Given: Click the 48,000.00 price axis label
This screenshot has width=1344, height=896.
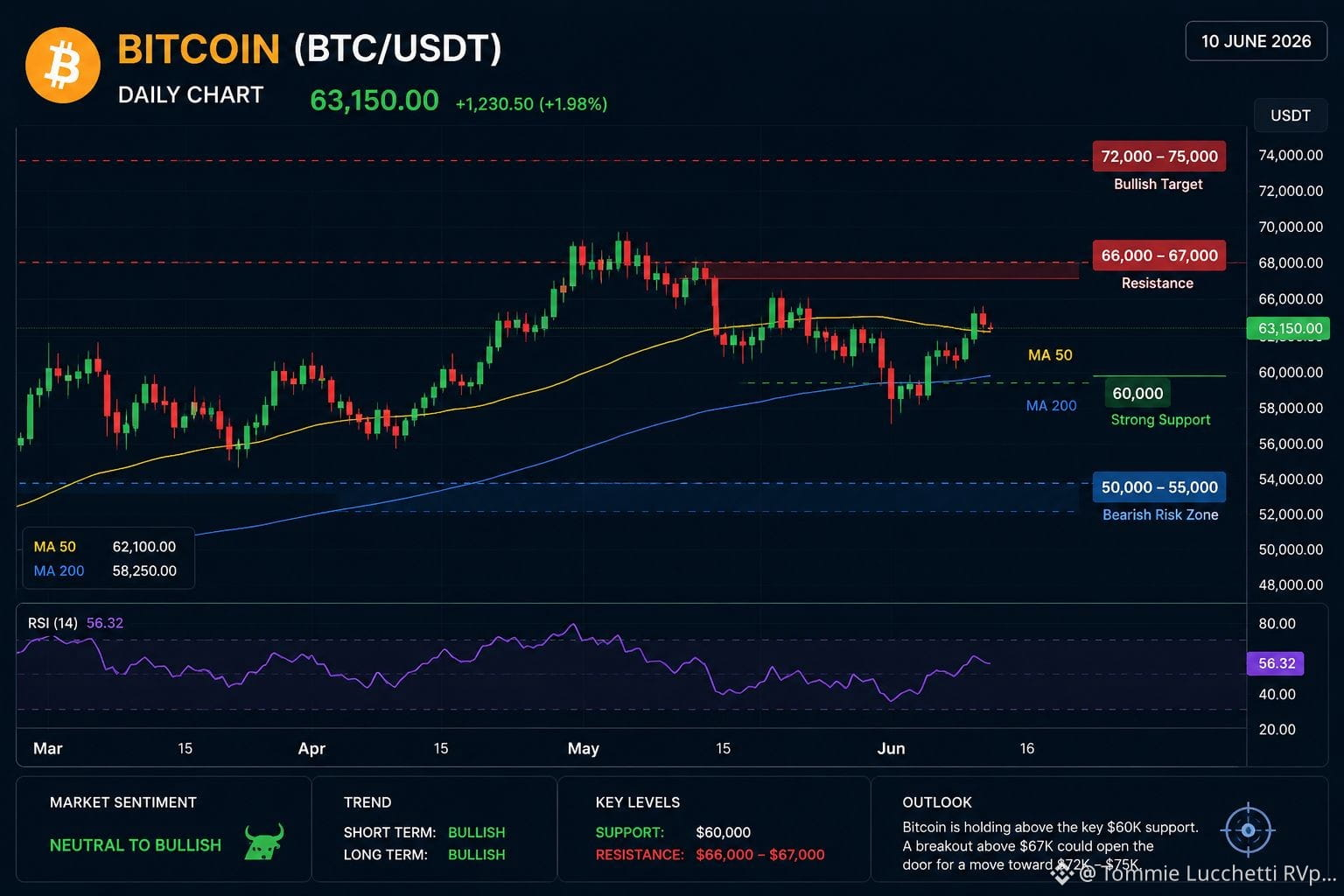Looking at the screenshot, I should pyautogui.click(x=1291, y=584).
